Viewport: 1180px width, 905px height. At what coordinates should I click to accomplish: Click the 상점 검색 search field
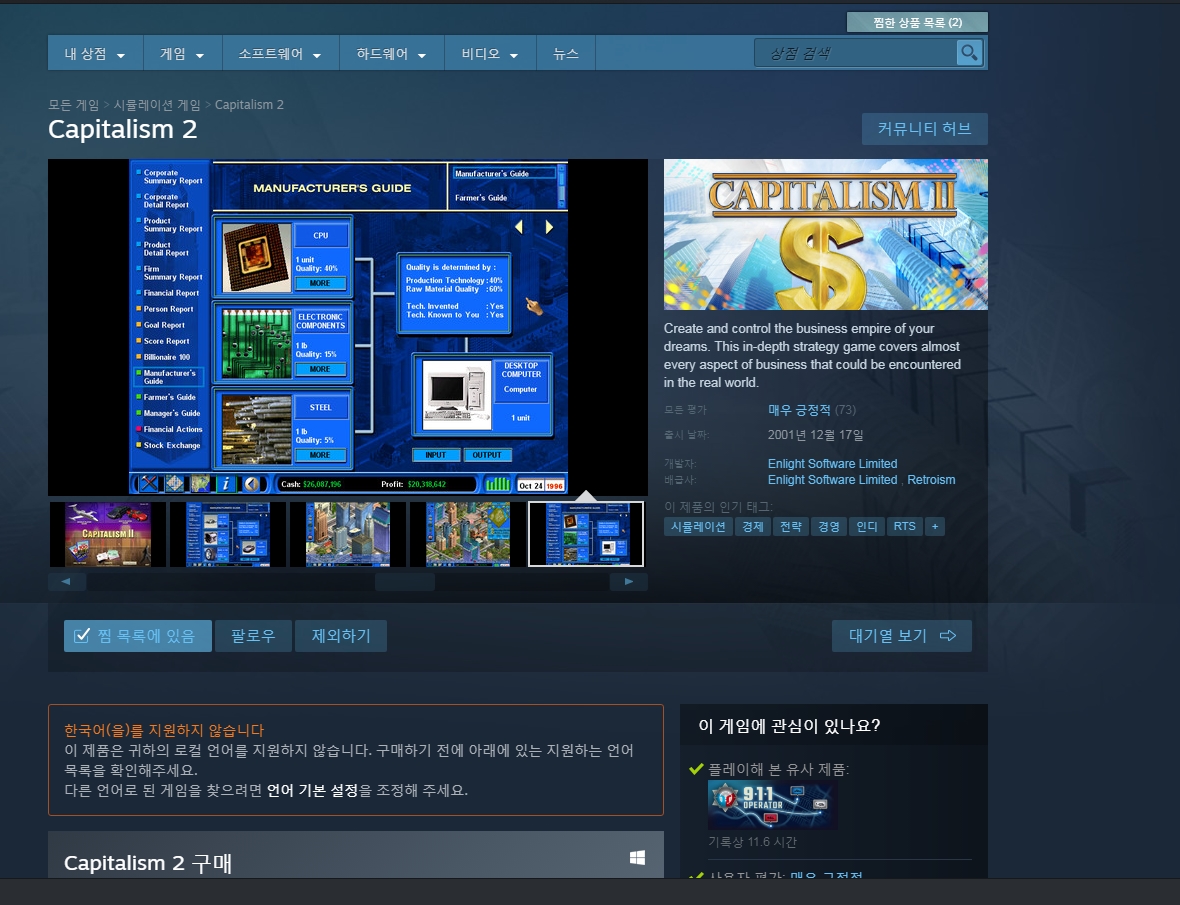[x=855, y=53]
